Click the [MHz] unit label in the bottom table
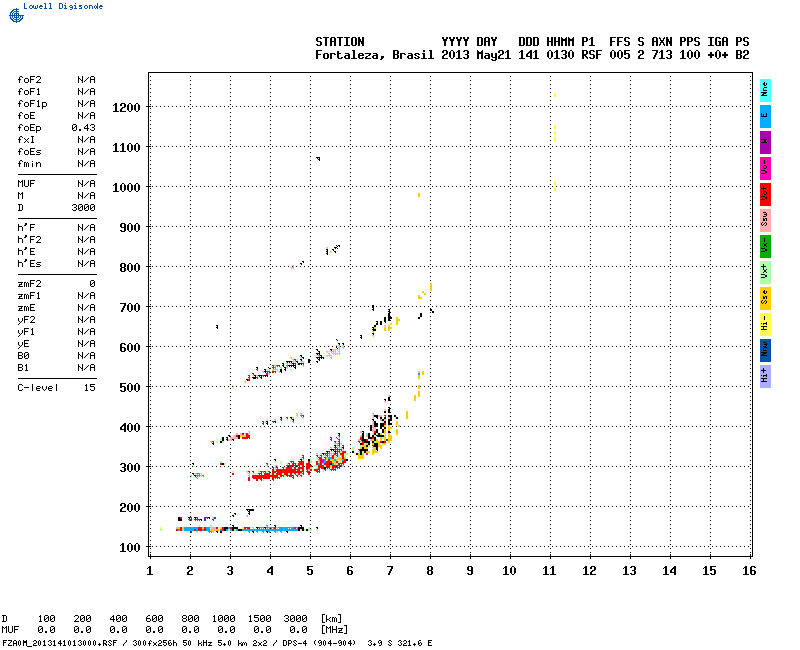 coord(334,630)
